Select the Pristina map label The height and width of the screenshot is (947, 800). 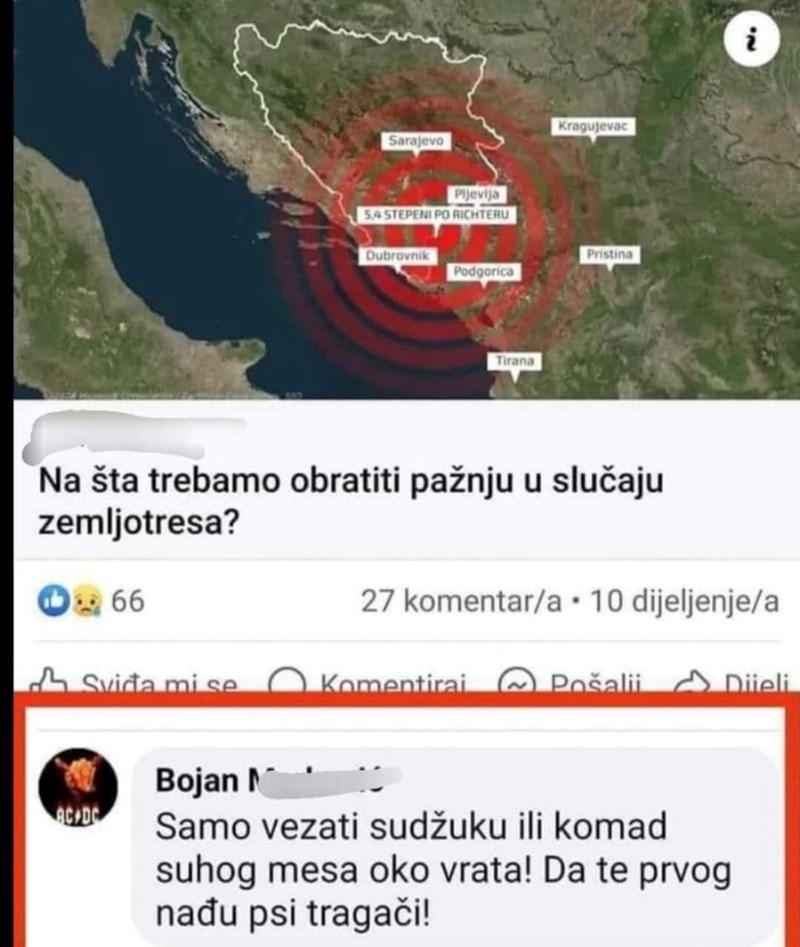tap(610, 254)
